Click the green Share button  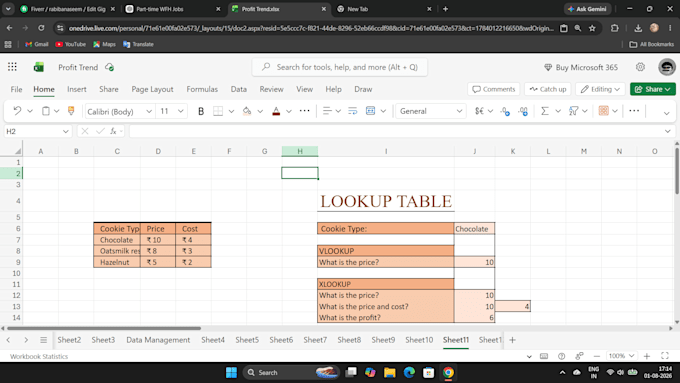tap(653, 89)
